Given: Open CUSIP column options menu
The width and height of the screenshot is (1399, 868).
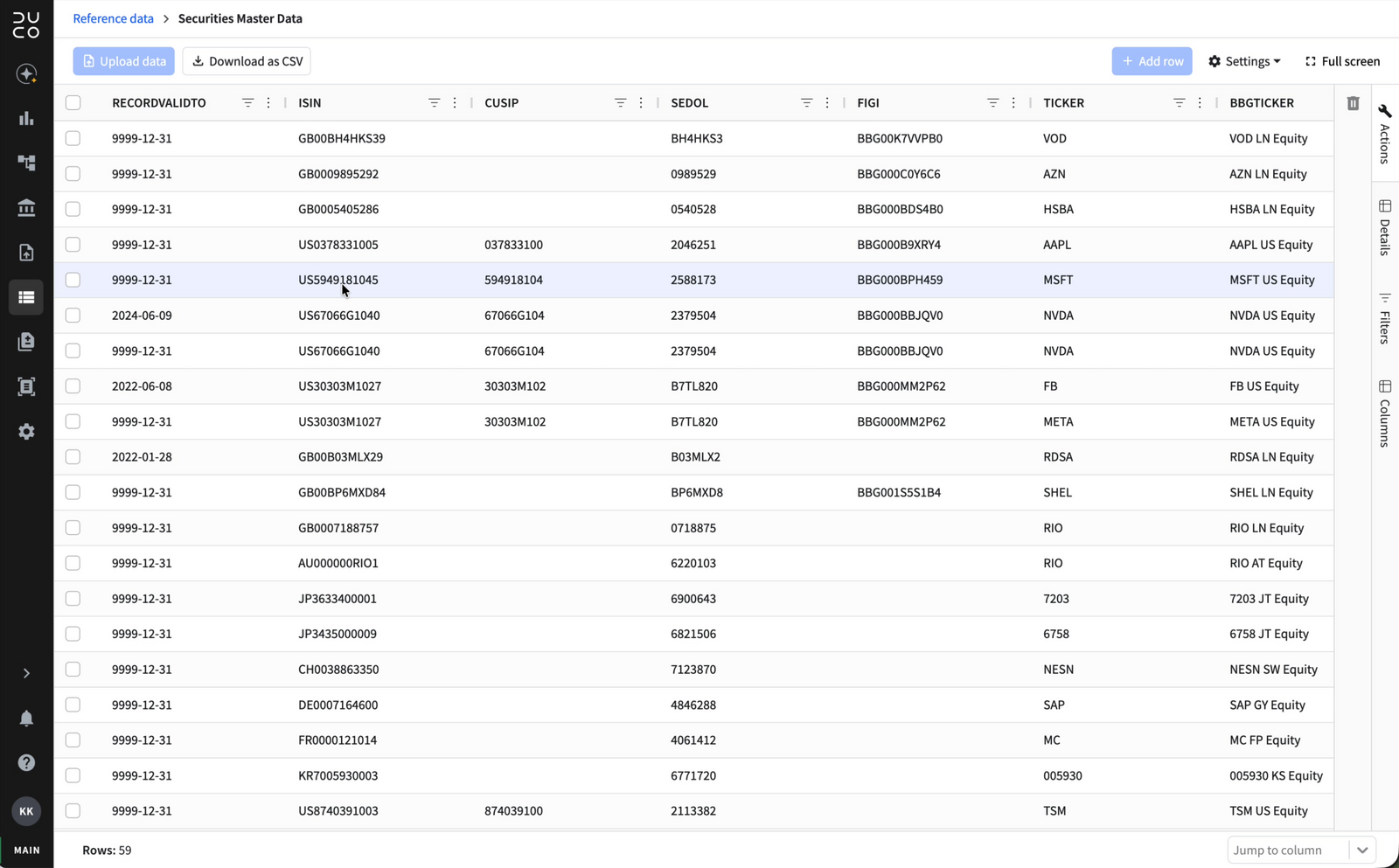Looking at the screenshot, I should 641,102.
